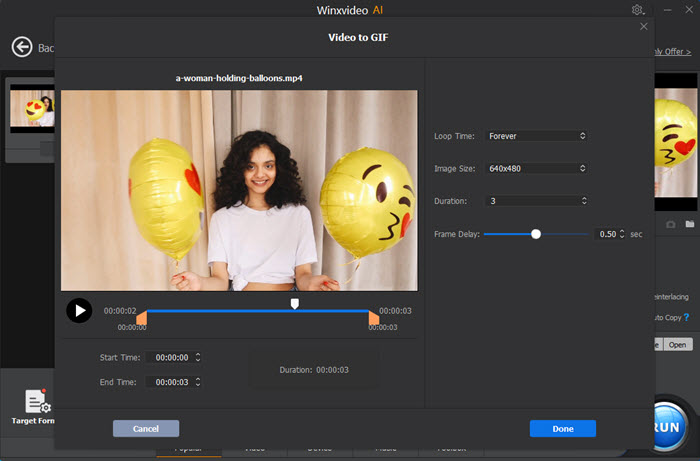The image size is (700, 461).
Task: Select the video thumbnail in main window list
Action: 32,108
